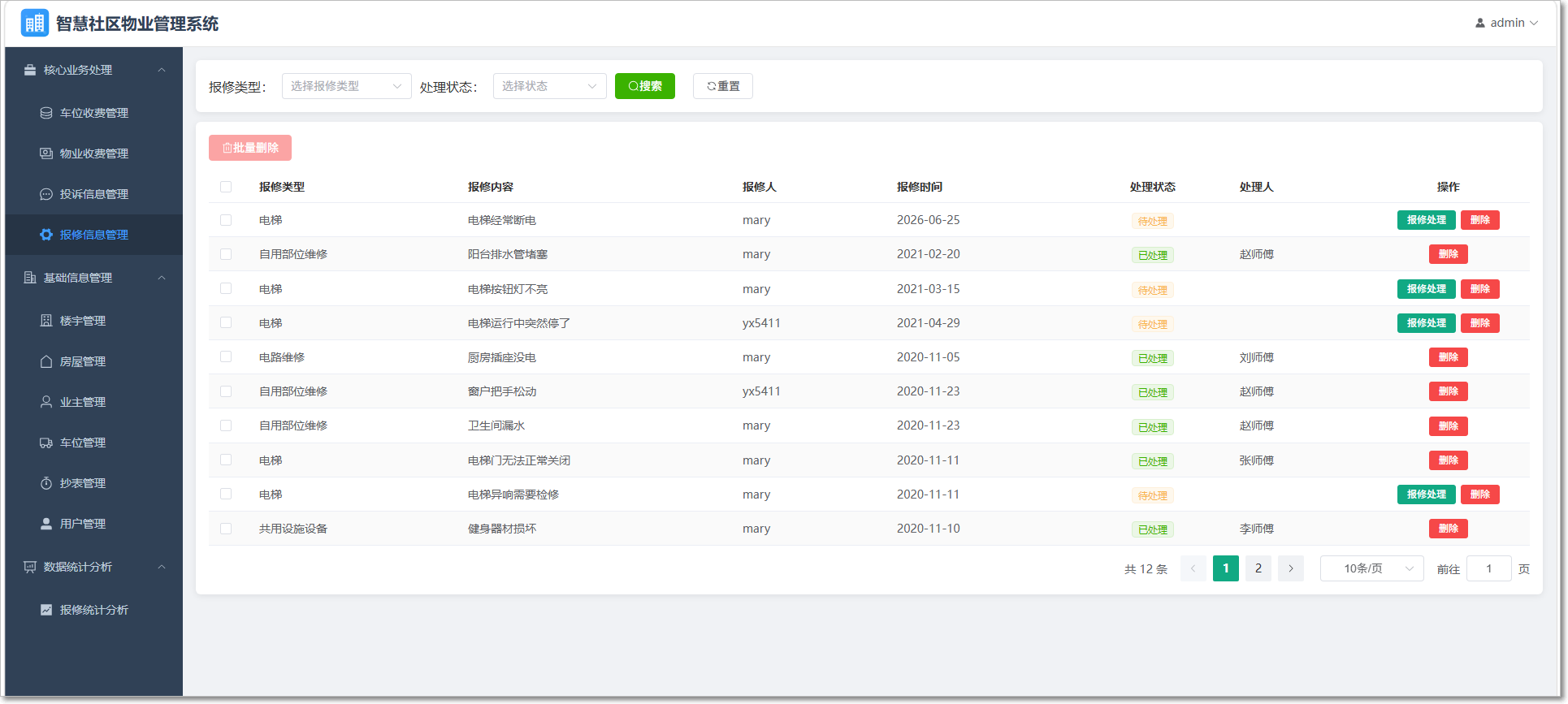Click the house icon beside 房屋管理
Screen dimensions: 1568x704
click(46, 361)
